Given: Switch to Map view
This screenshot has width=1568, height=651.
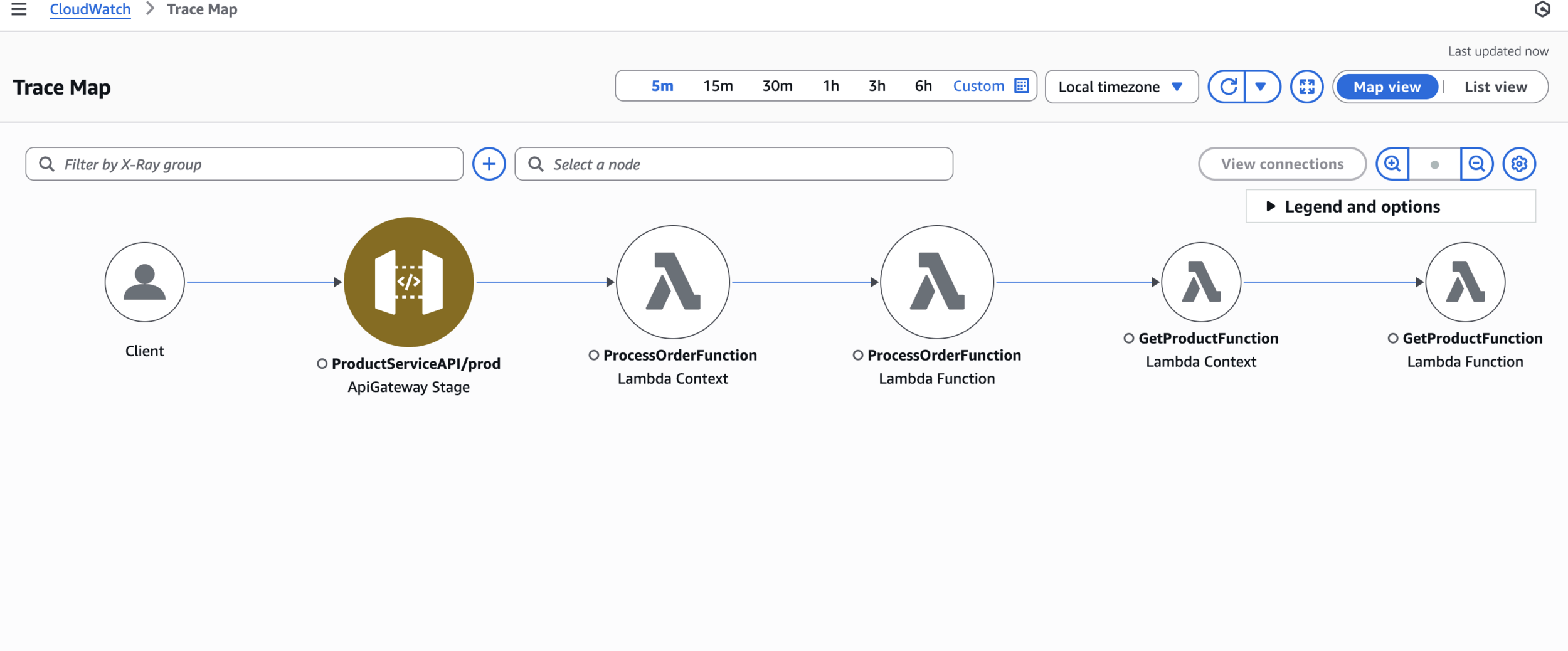Looking at the screenshot, I should coord(1387,87).
